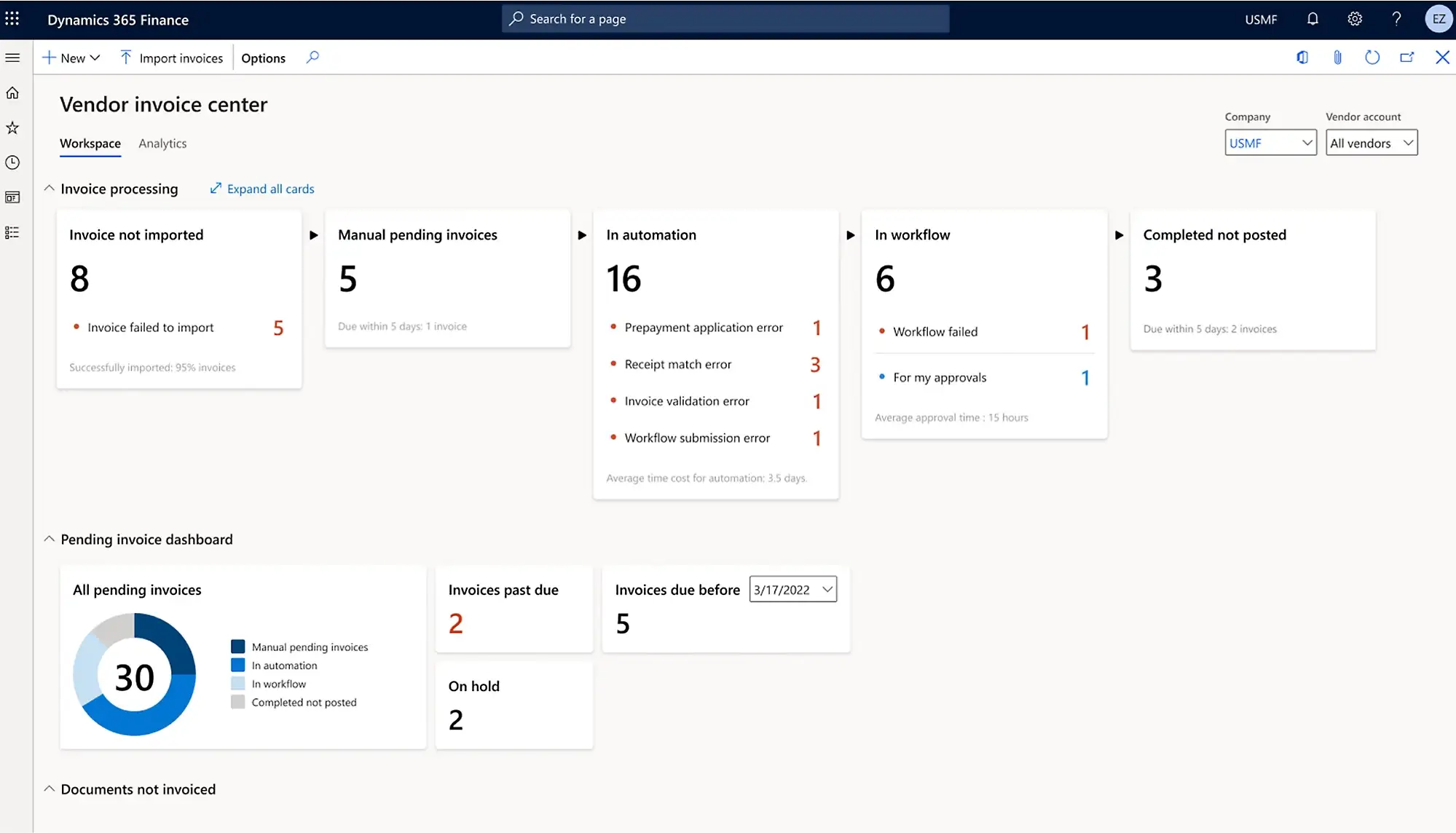The height and width of the screenshot is (833, 1456).
Task: Collapse Pending invoice dashboard section
Action: click(49, 539)
